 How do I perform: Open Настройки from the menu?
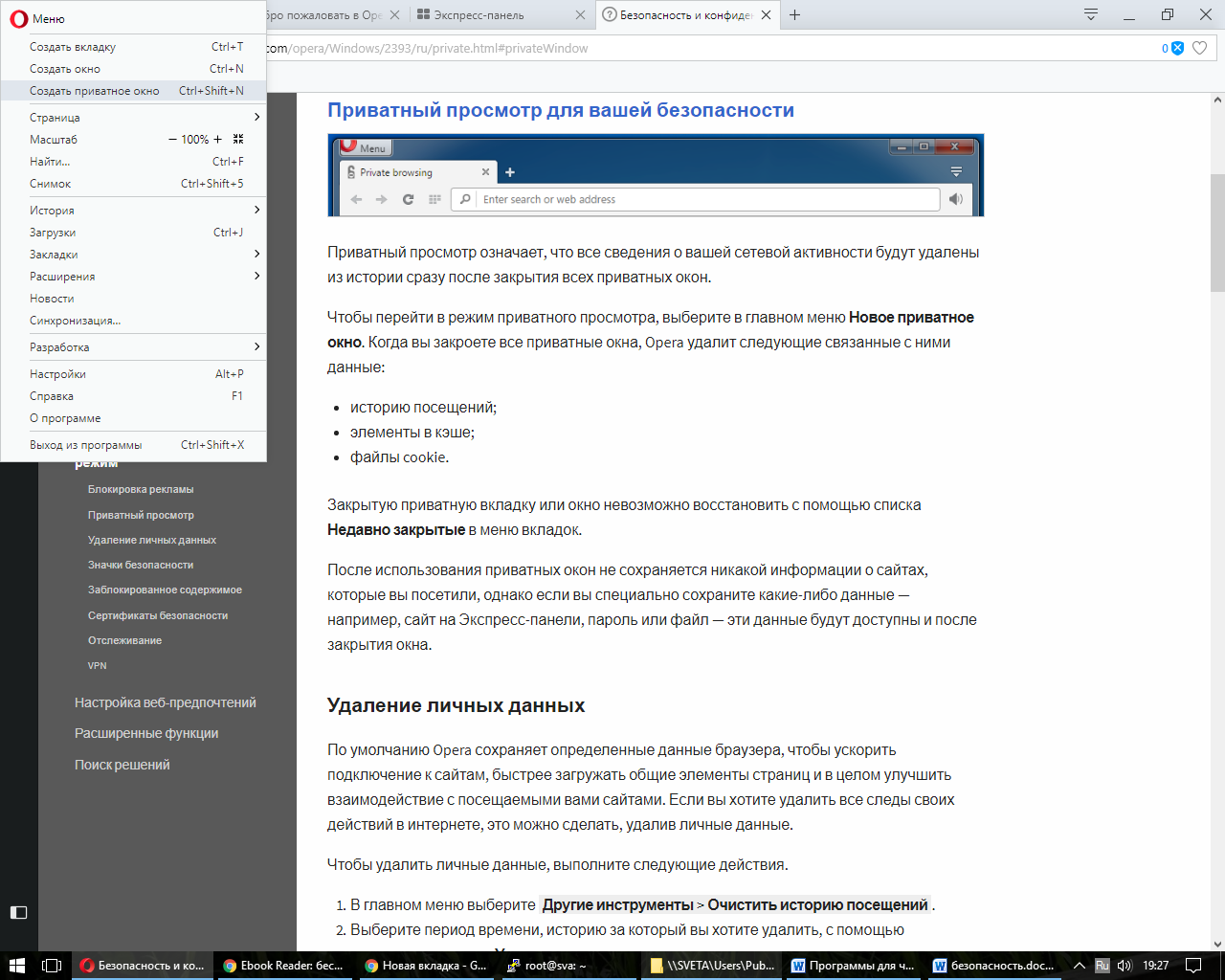click(133, 374)
